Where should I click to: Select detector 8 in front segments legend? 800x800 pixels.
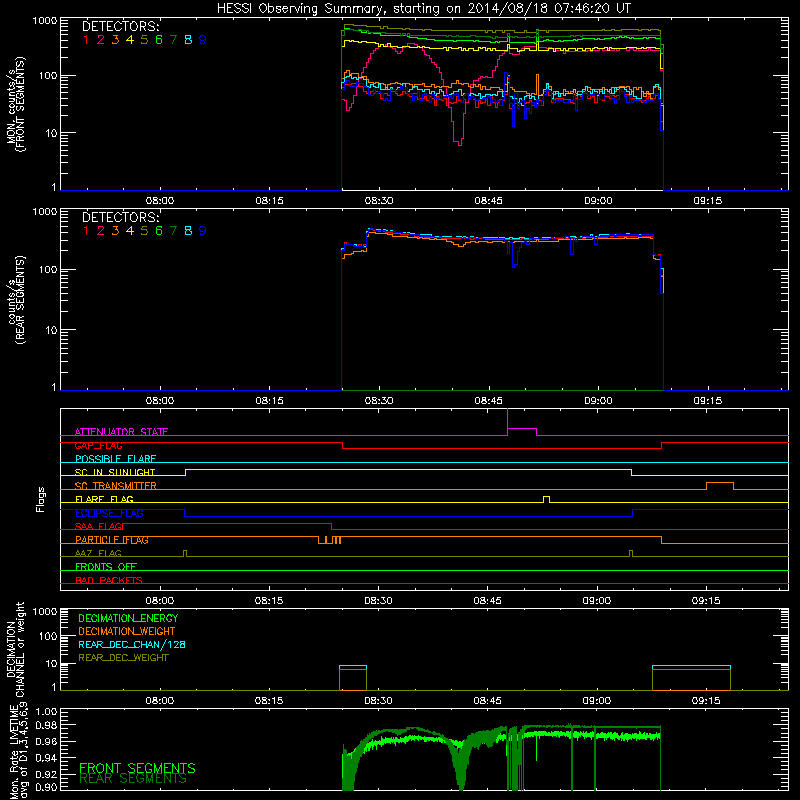pyautogui.click(x=188, y=40)
